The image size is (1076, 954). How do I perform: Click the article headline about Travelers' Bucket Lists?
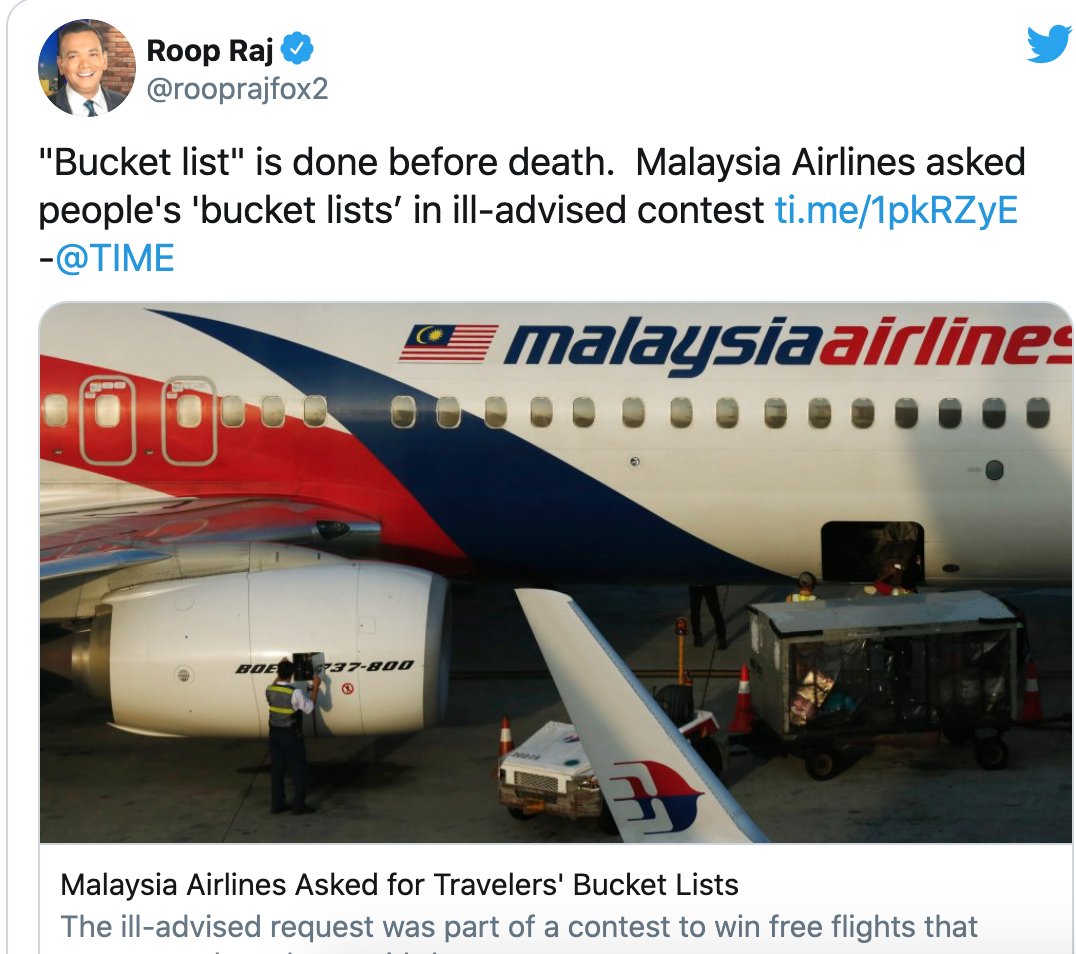(x=399, y=885)
